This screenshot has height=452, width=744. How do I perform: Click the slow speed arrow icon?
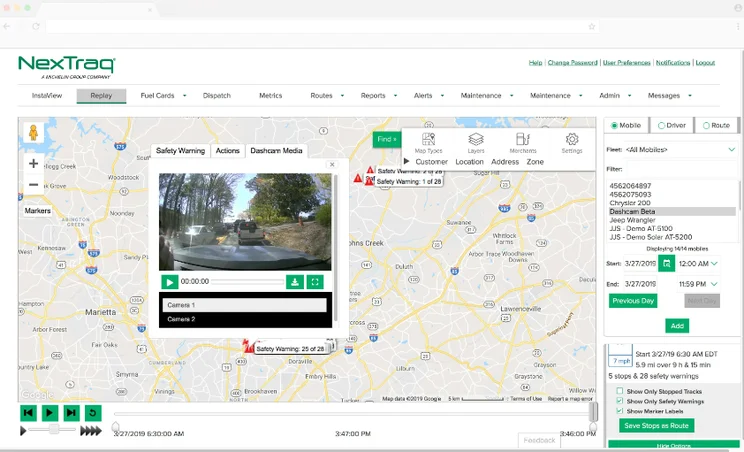pos(23,431)
